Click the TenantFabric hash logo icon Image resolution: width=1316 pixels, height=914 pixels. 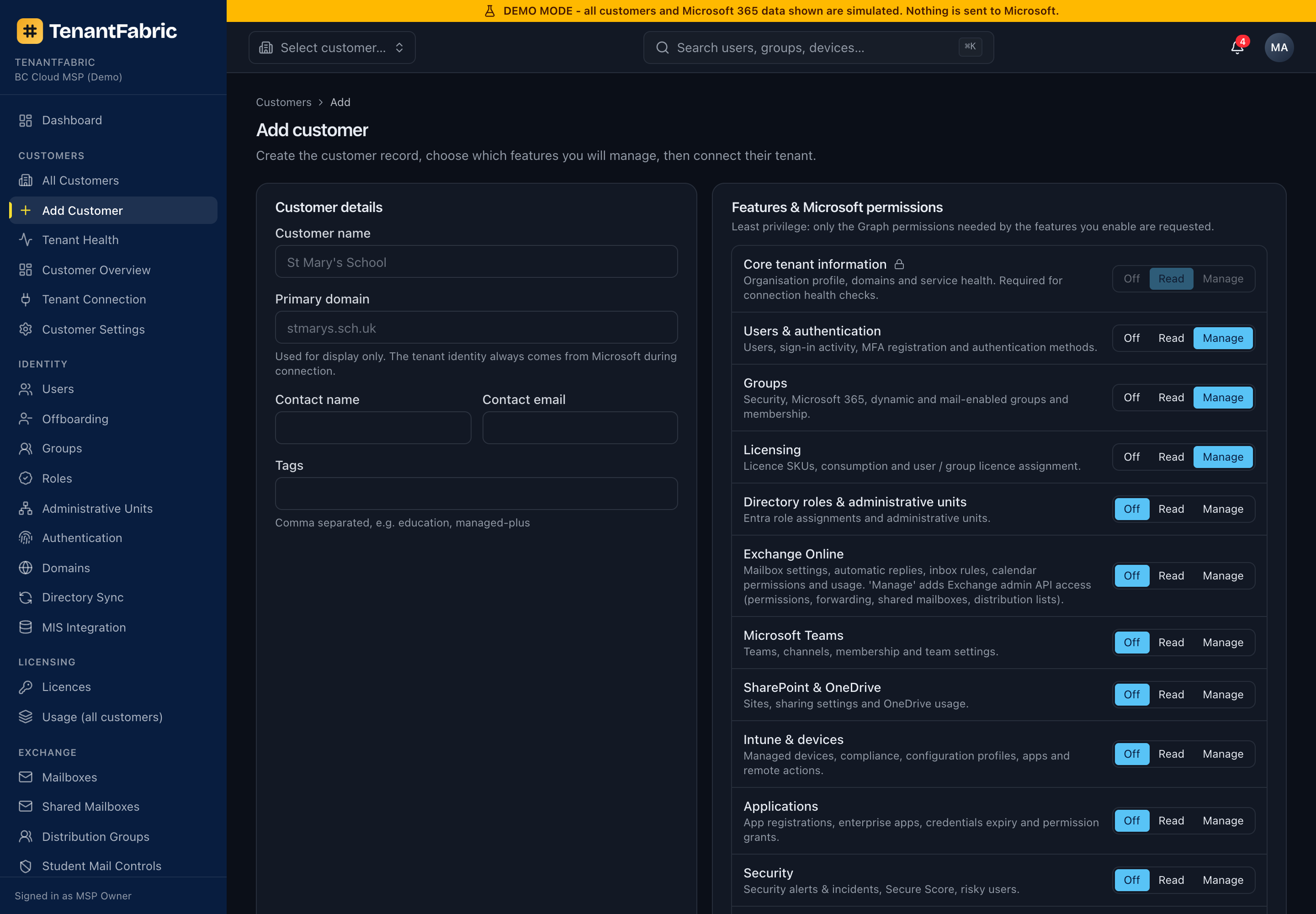point(30,31)
